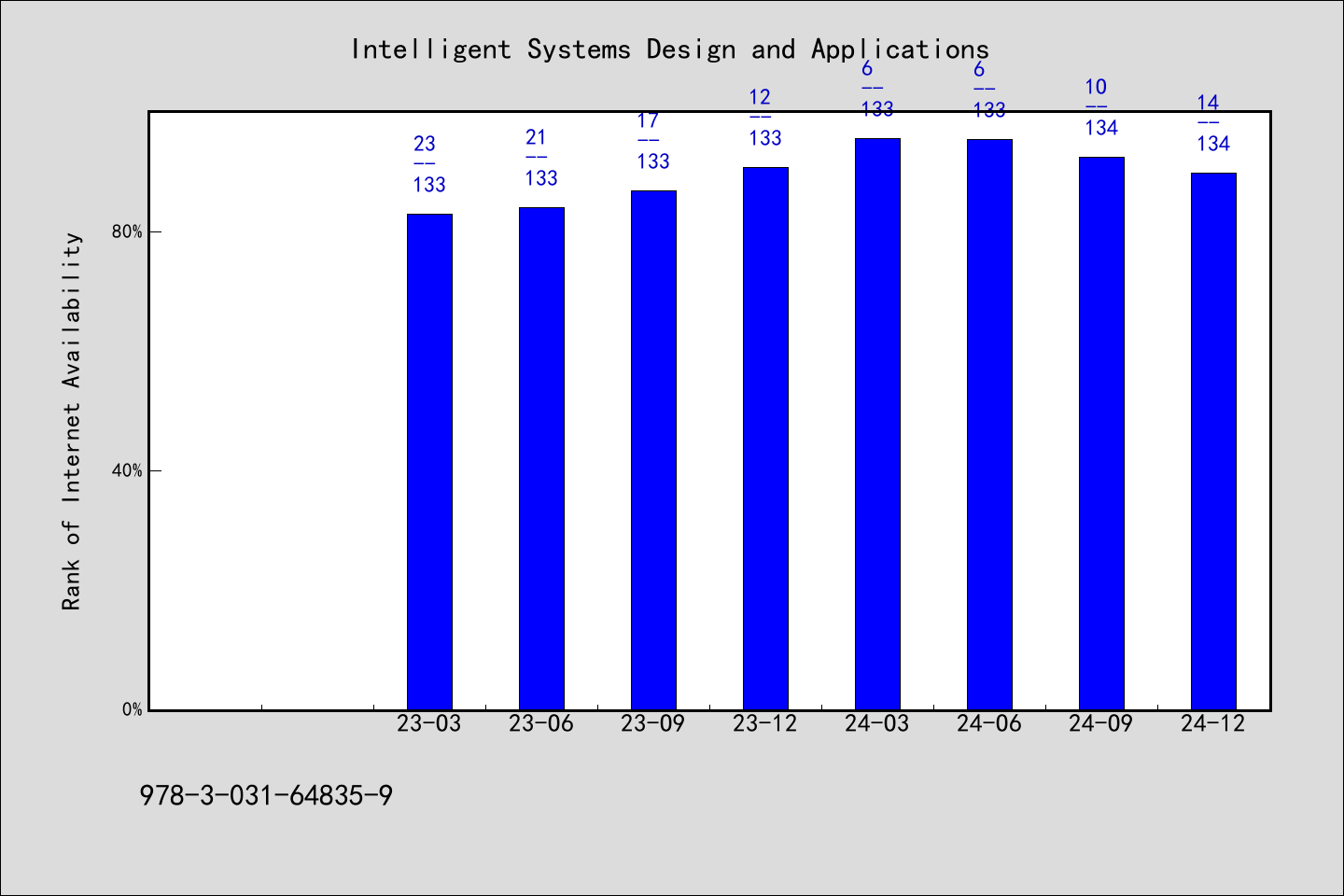Click the rank label 21 over 133
This screenshot has width=1344, height=896.
tap(541, 158)
